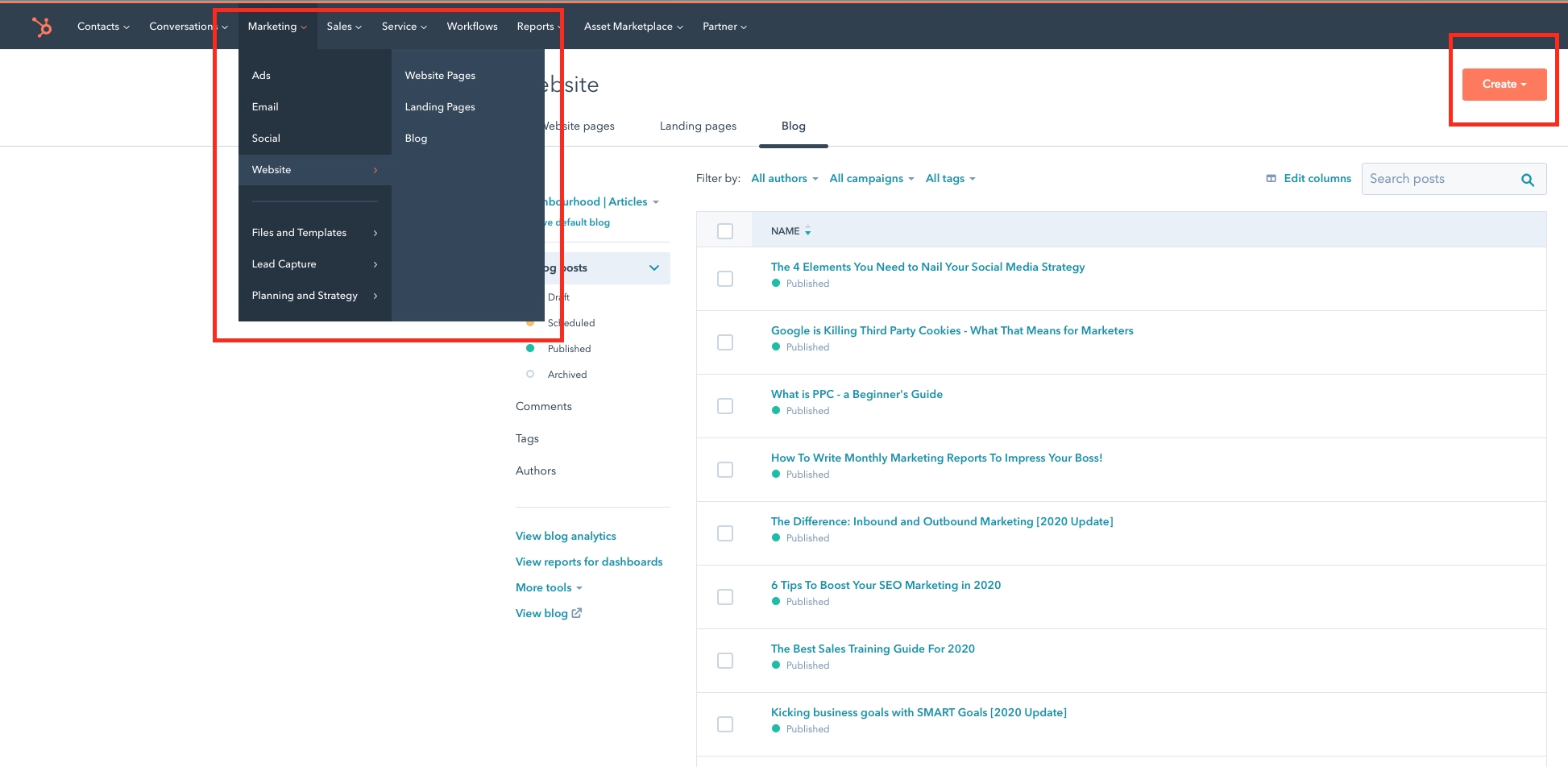Image resolution: width=1568 pixels, height=767 pixels.
Task: Open the Asset Marketplace menu
Action: [x=633, y=27]
